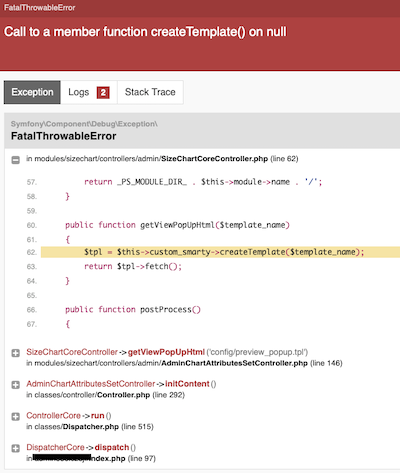Click the AdminChartAttributesSetController class link
Image resolution: width=400 pixels, height=473 pixels.
click(x=91, y=384)
